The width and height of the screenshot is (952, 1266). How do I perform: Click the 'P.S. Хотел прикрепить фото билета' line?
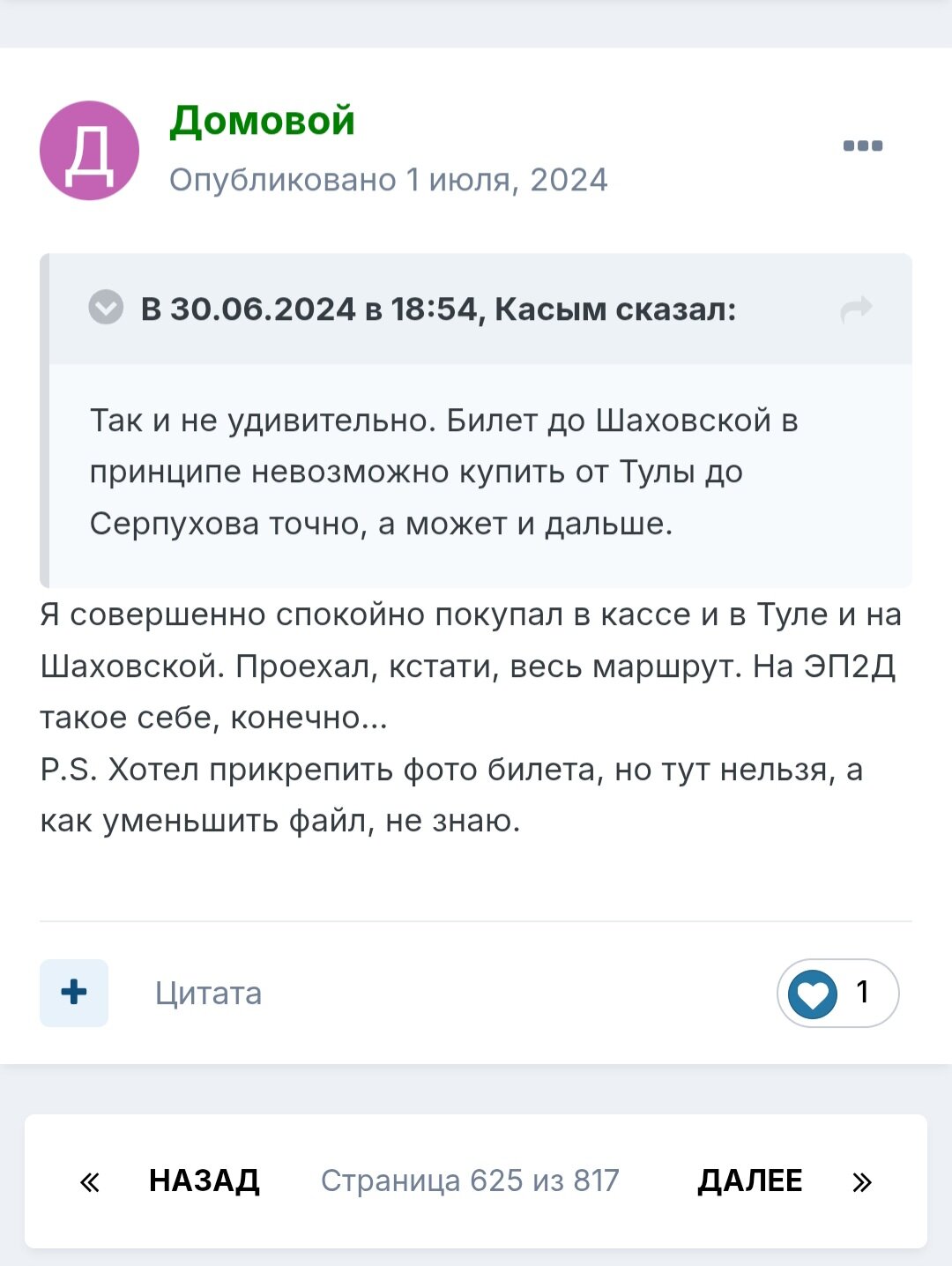(450, 771)
